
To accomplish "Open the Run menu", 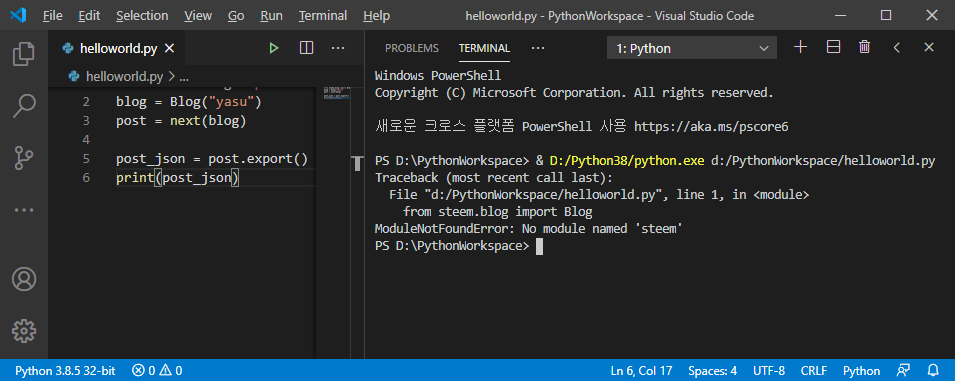I will [271, 16].
